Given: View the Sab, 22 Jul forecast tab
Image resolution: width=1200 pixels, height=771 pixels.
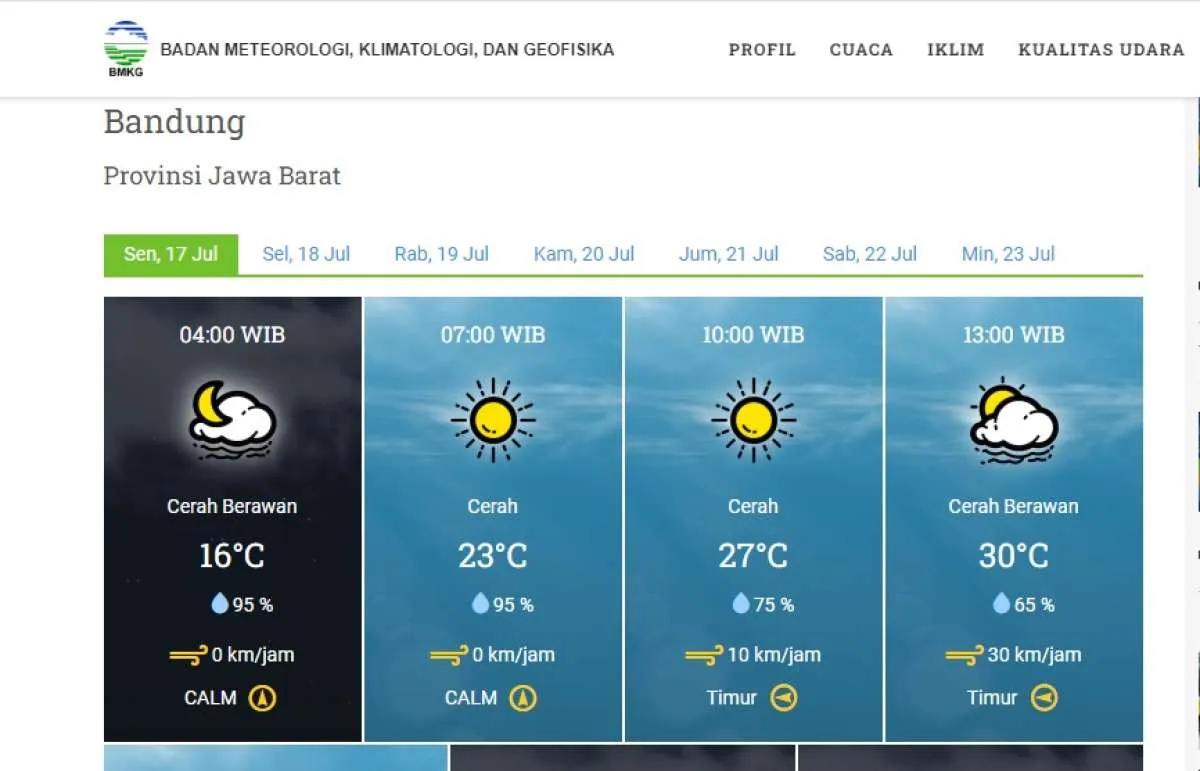Looking at the screenshot, I should (869, 254).
